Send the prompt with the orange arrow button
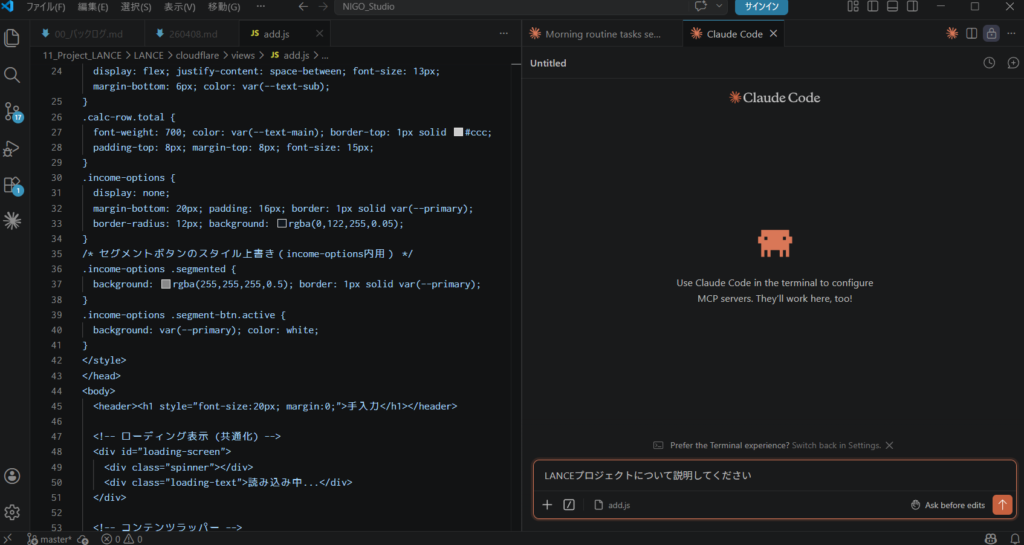Viewport: 1024px width, 545px height. point(1002,505)
